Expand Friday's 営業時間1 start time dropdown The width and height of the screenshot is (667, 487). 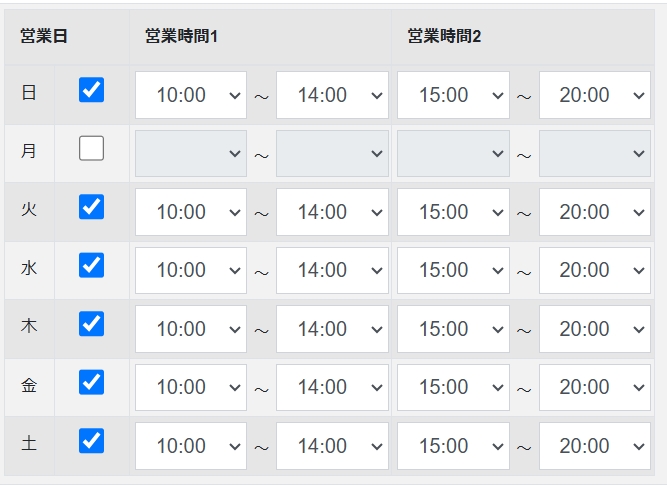point(191,387)
